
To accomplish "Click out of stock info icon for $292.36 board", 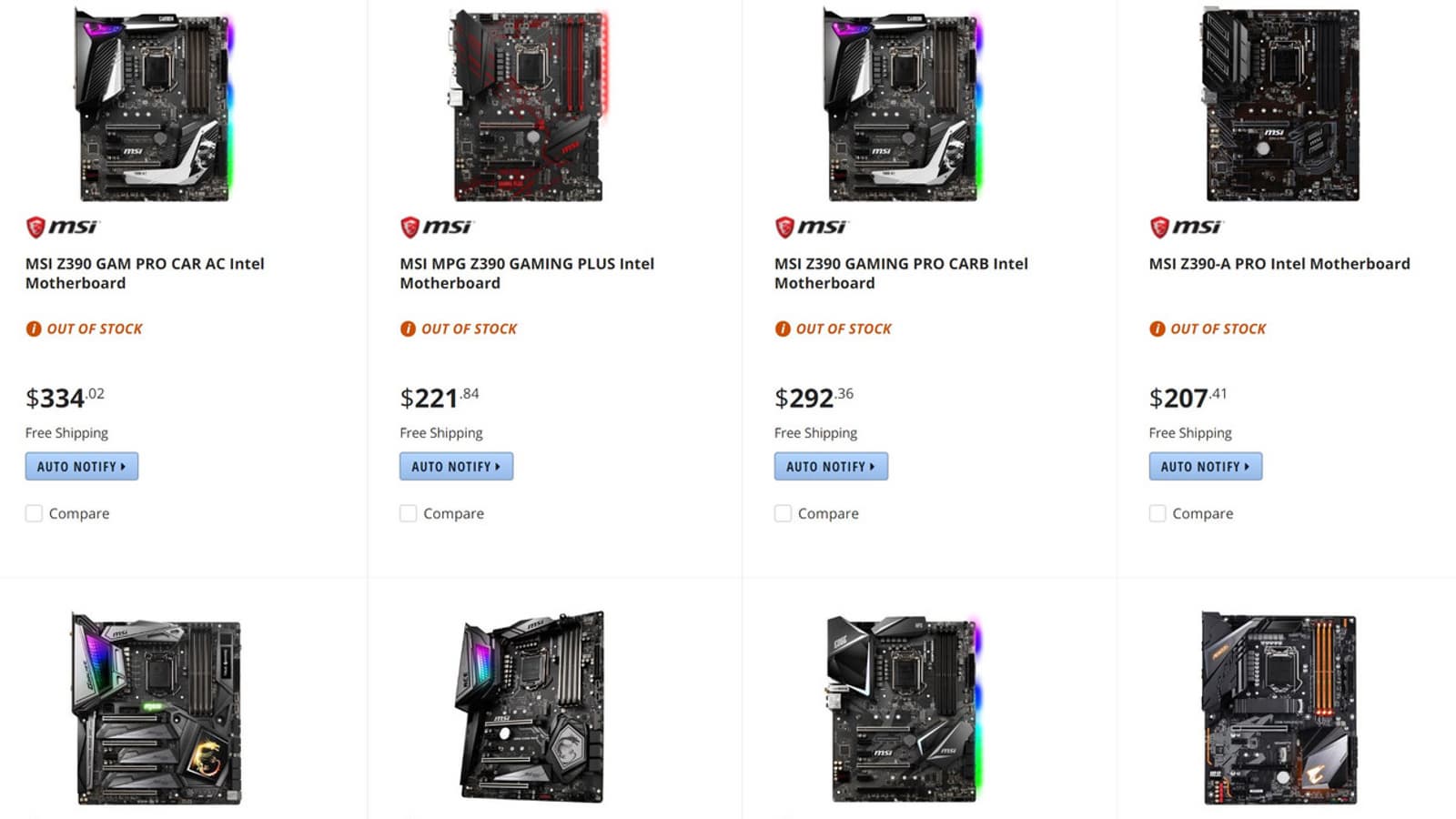I will [783, 329].
